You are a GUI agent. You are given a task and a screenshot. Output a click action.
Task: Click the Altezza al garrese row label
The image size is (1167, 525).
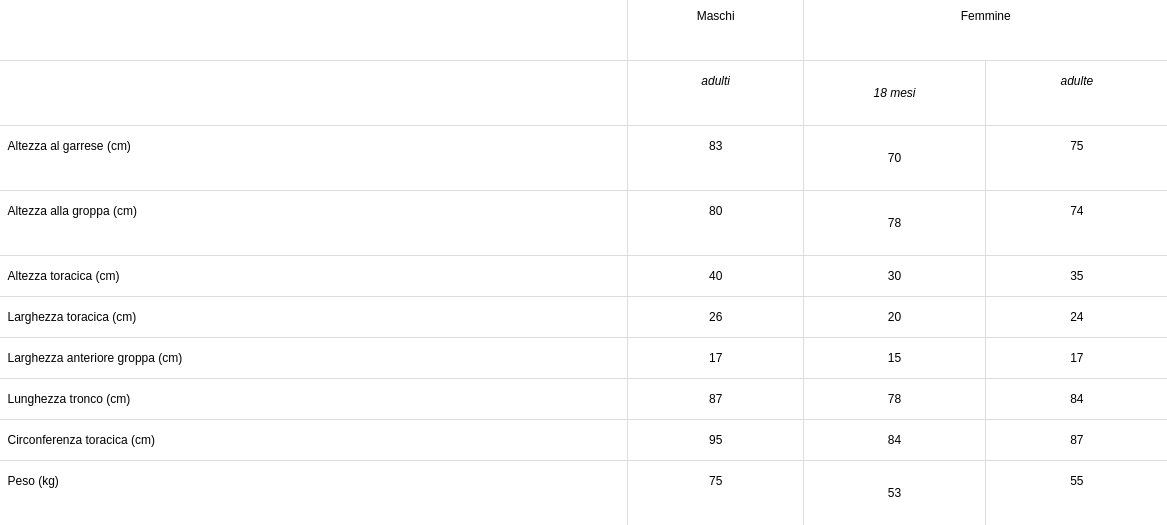(x=69, y=146)
